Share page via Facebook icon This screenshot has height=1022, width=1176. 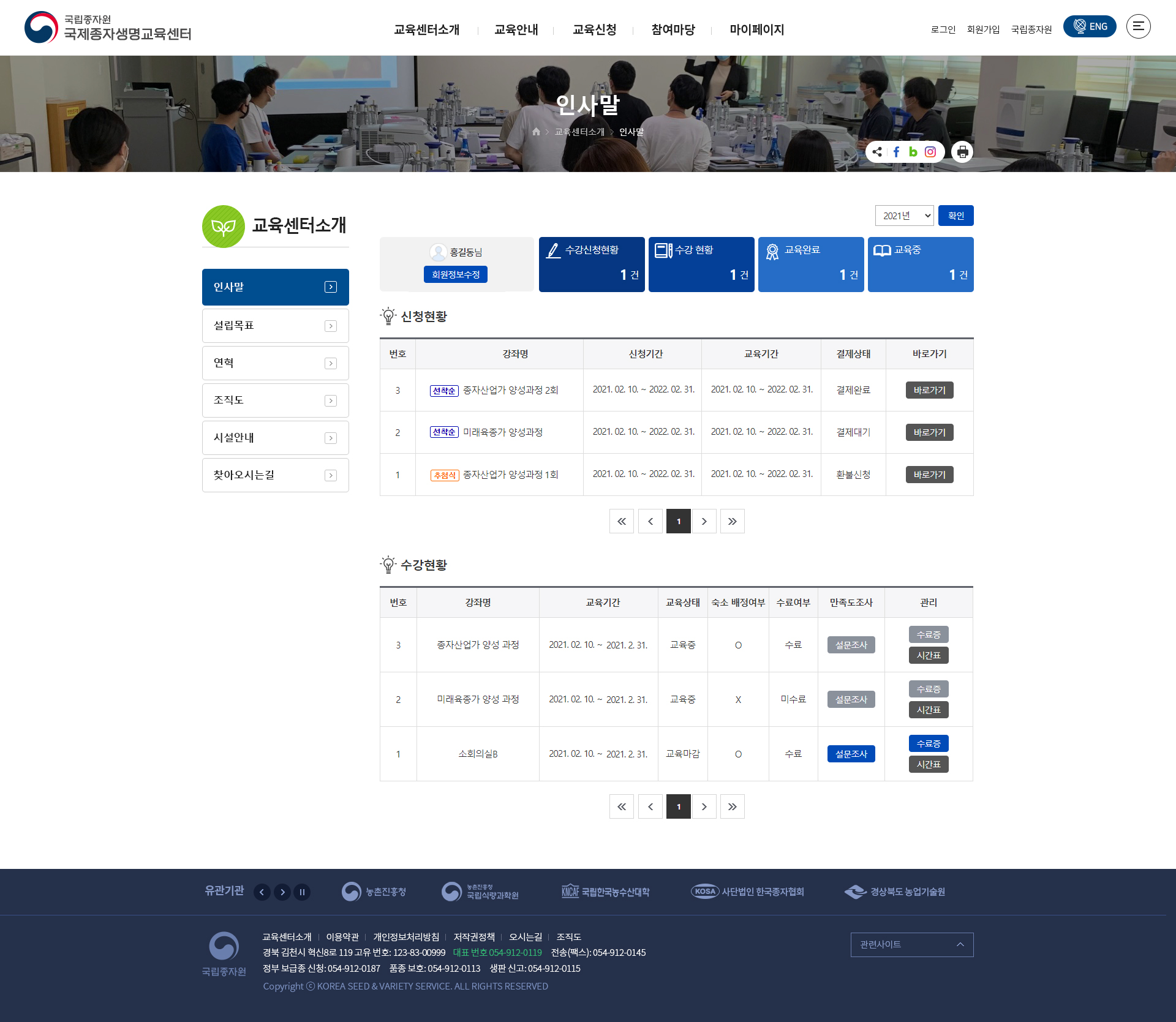point(896,152)
